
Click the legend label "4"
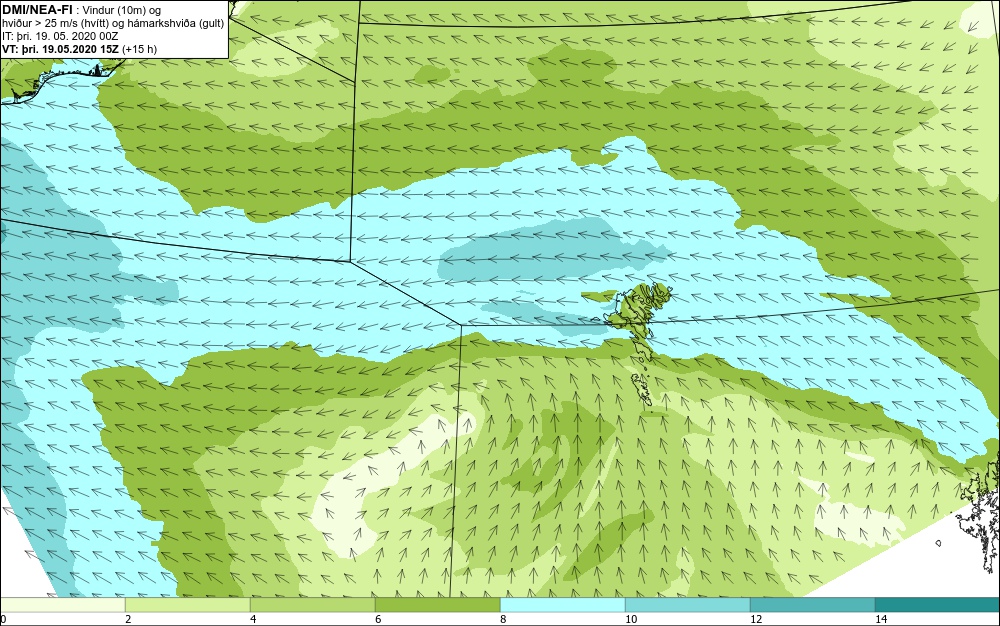tap(253, 619)
